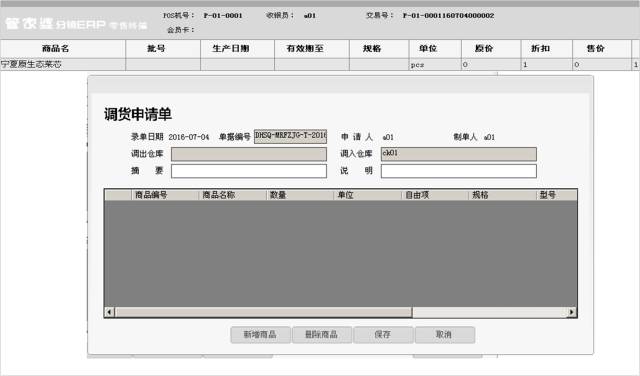Click the 有效期至 header in the POS table
This screenshot has height=376, width=640.
(x=312, y=49)
